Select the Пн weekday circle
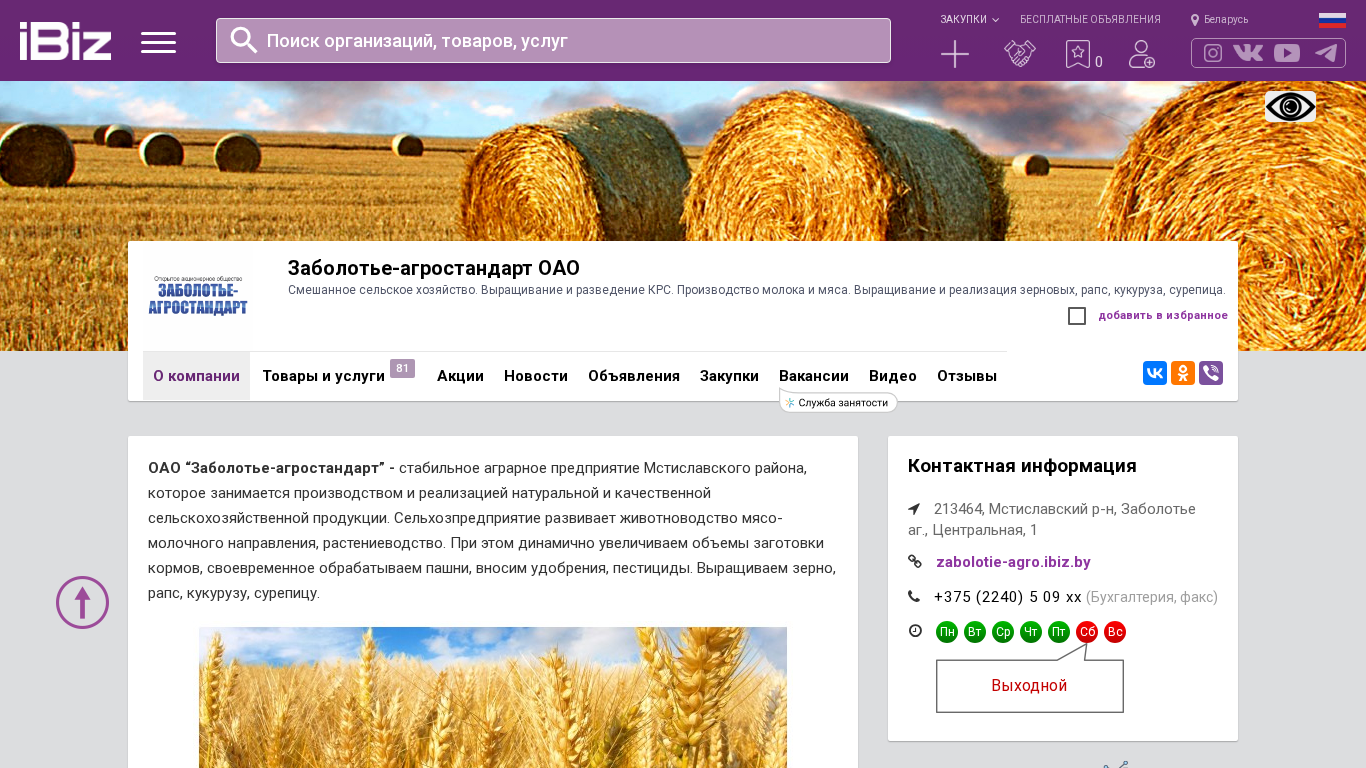The width and height of the screenshot is (1366, 768). [x=947, y=632]
